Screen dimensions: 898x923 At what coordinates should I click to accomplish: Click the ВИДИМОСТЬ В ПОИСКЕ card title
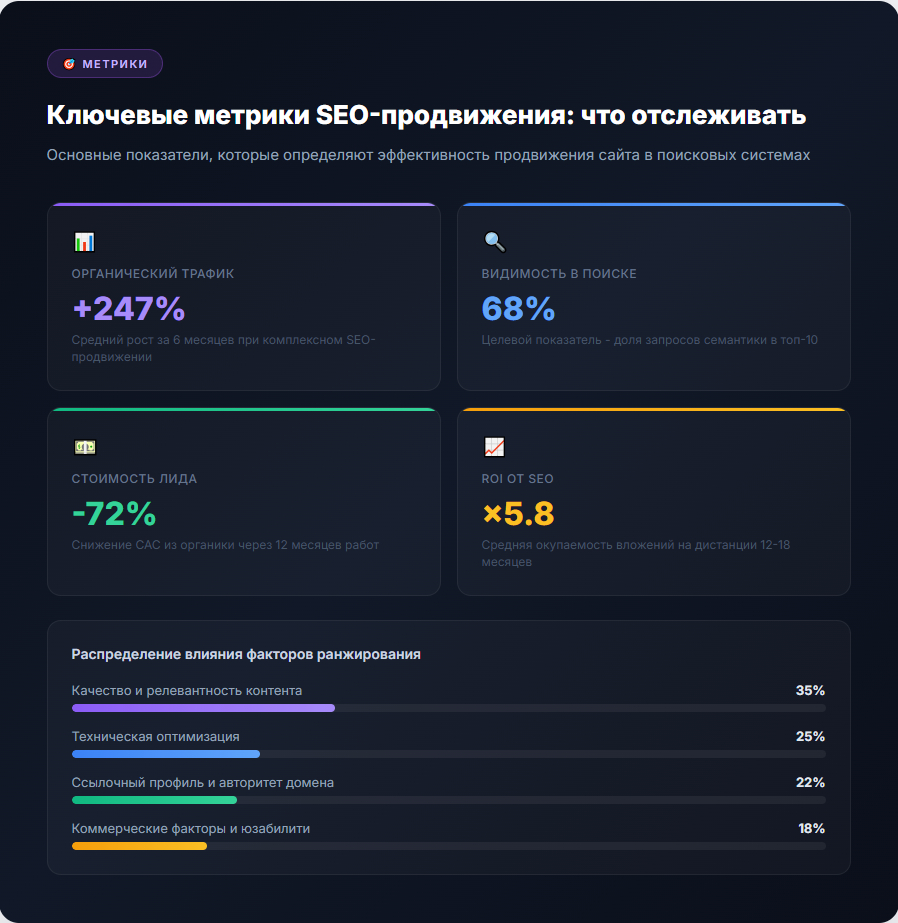[x=559, y=274]
